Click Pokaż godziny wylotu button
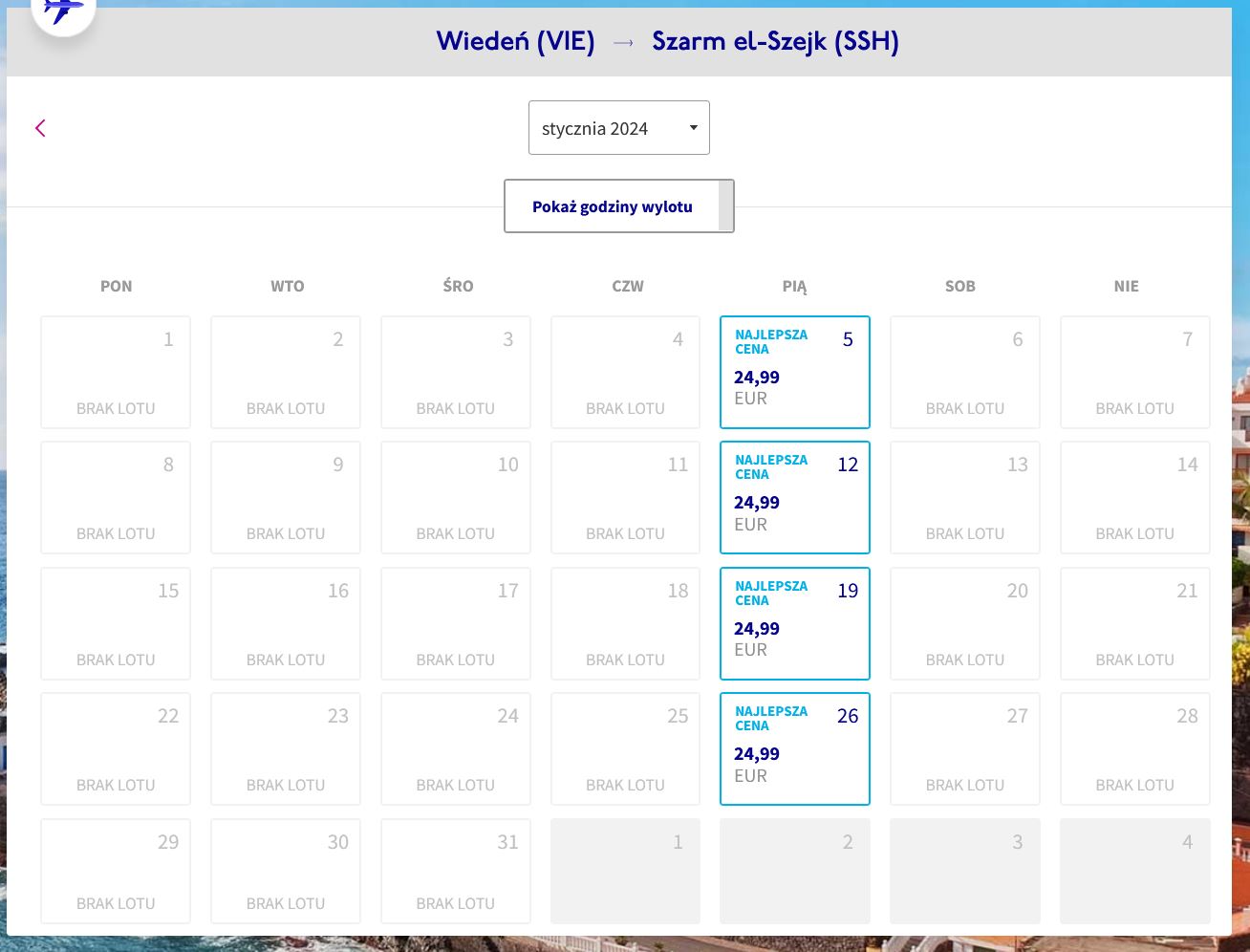 tap(619, 206)
